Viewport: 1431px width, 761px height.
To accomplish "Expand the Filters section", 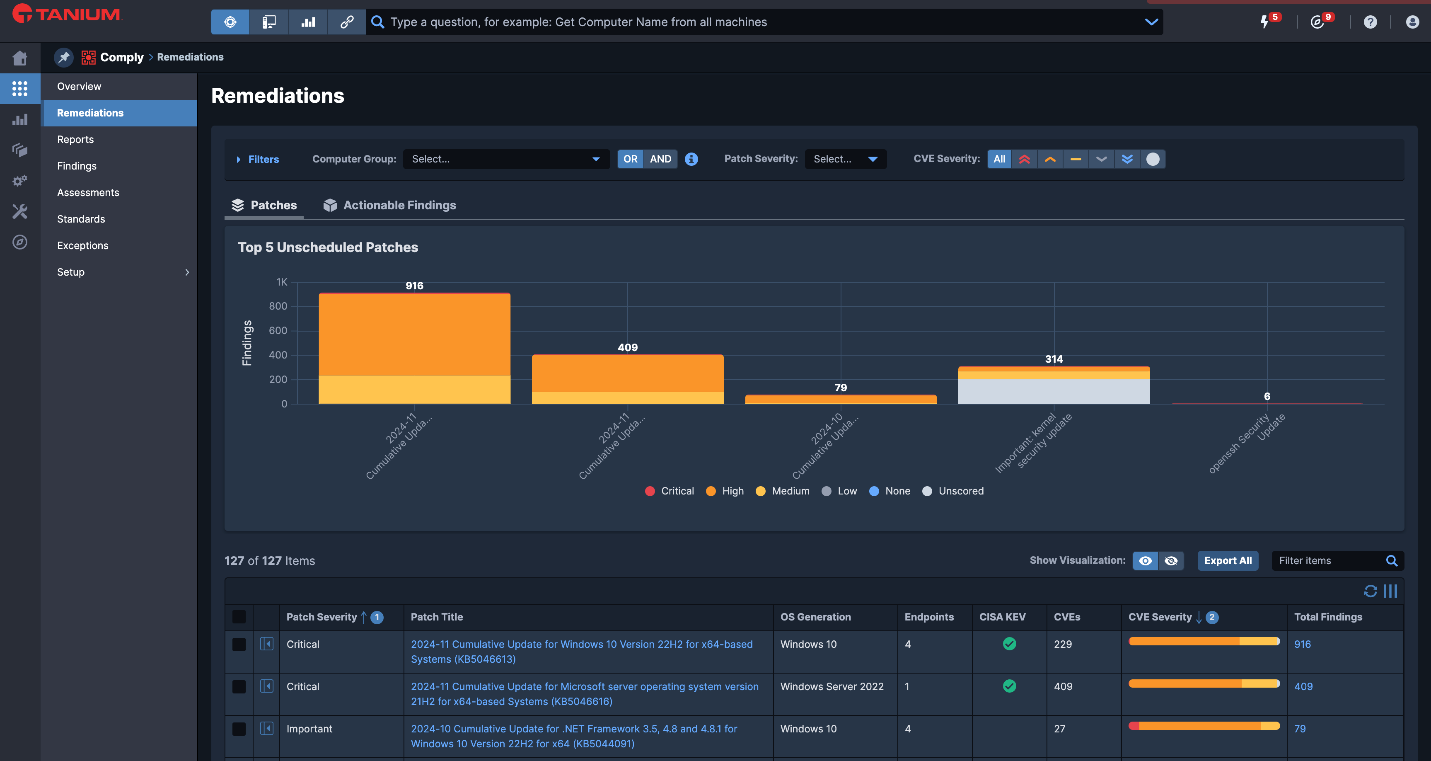I will [x=258, y=159].
